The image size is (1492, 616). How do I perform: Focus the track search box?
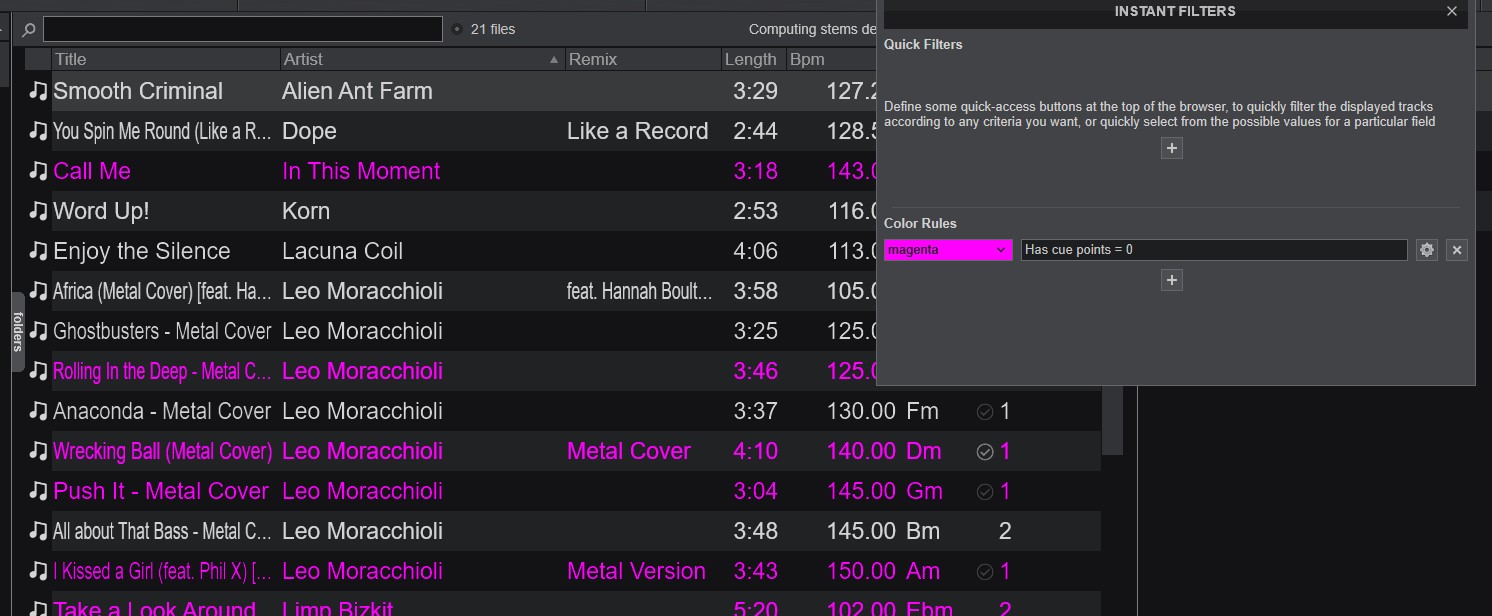(243, 29)
